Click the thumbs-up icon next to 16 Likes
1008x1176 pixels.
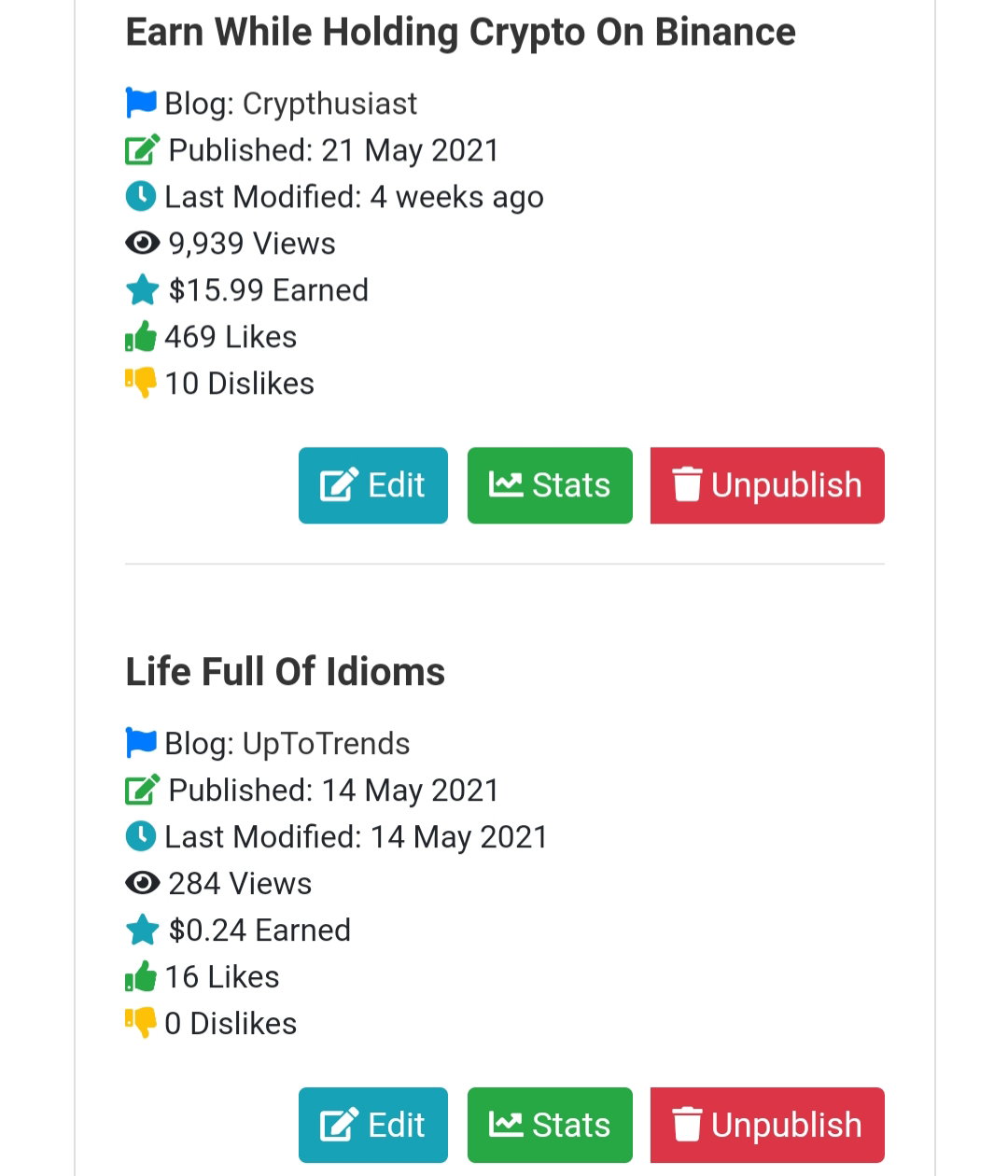(141, 976)
